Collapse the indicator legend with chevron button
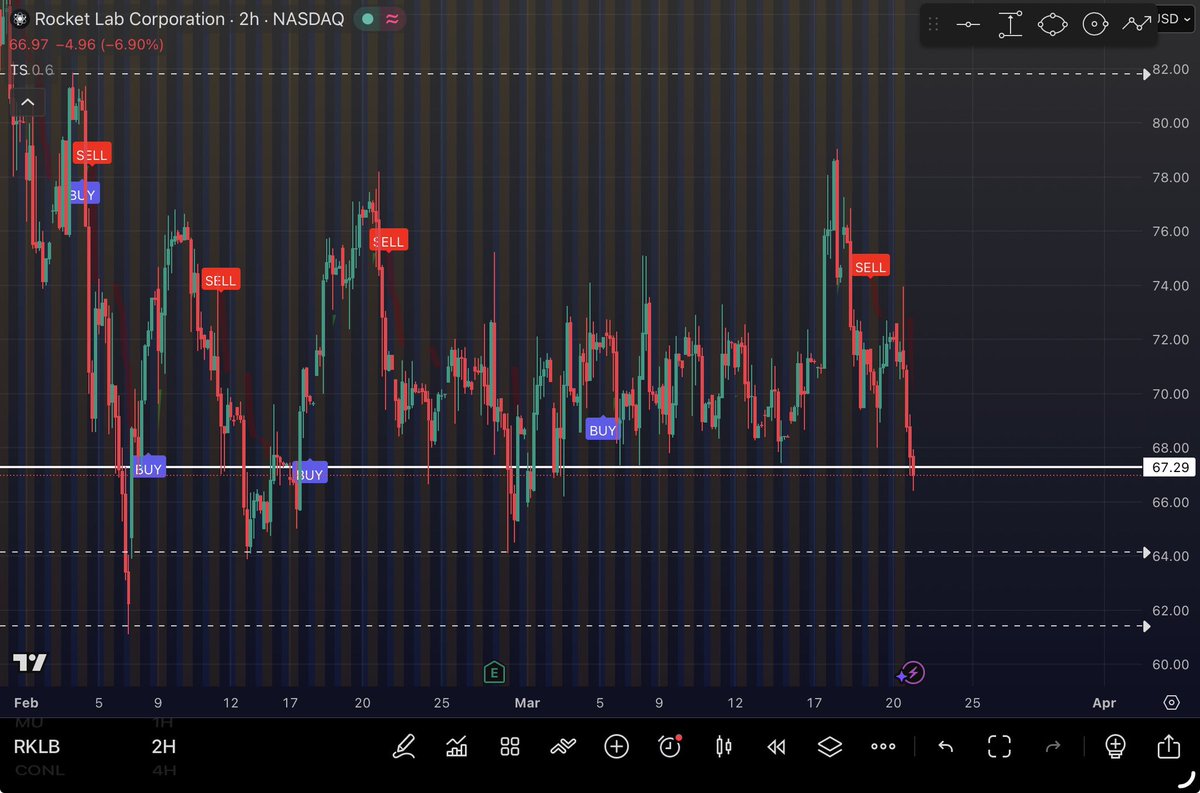 point(27,102)
